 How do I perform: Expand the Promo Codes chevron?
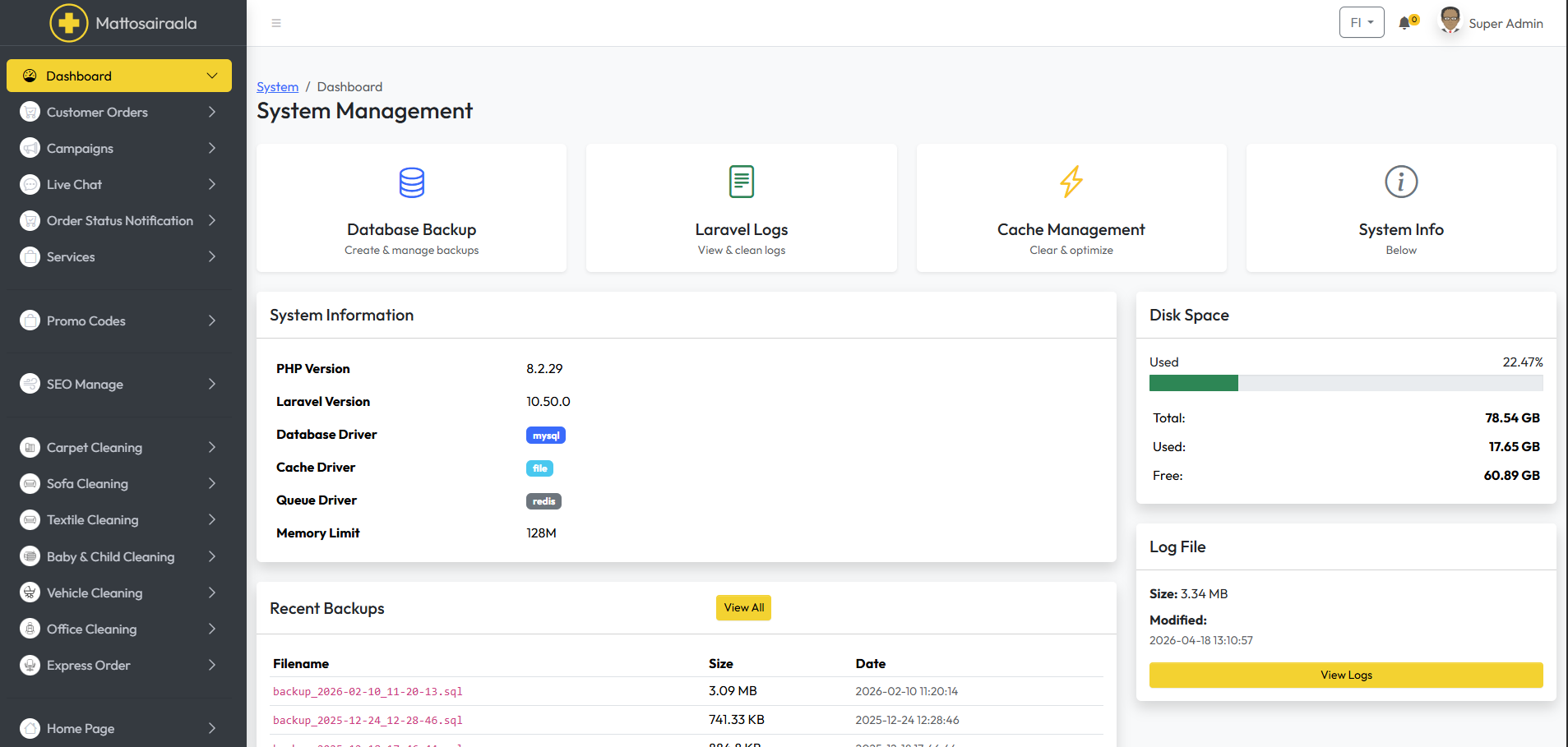tap(212, 320)
